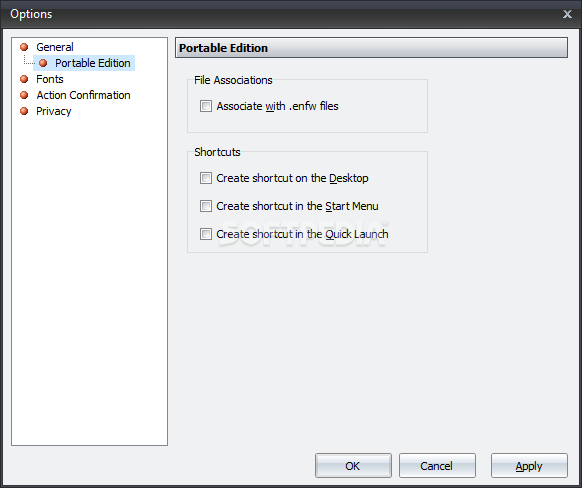Go to the Privacy options page
The width and height of the screenshot is (582, 488).
coord(53,111)
